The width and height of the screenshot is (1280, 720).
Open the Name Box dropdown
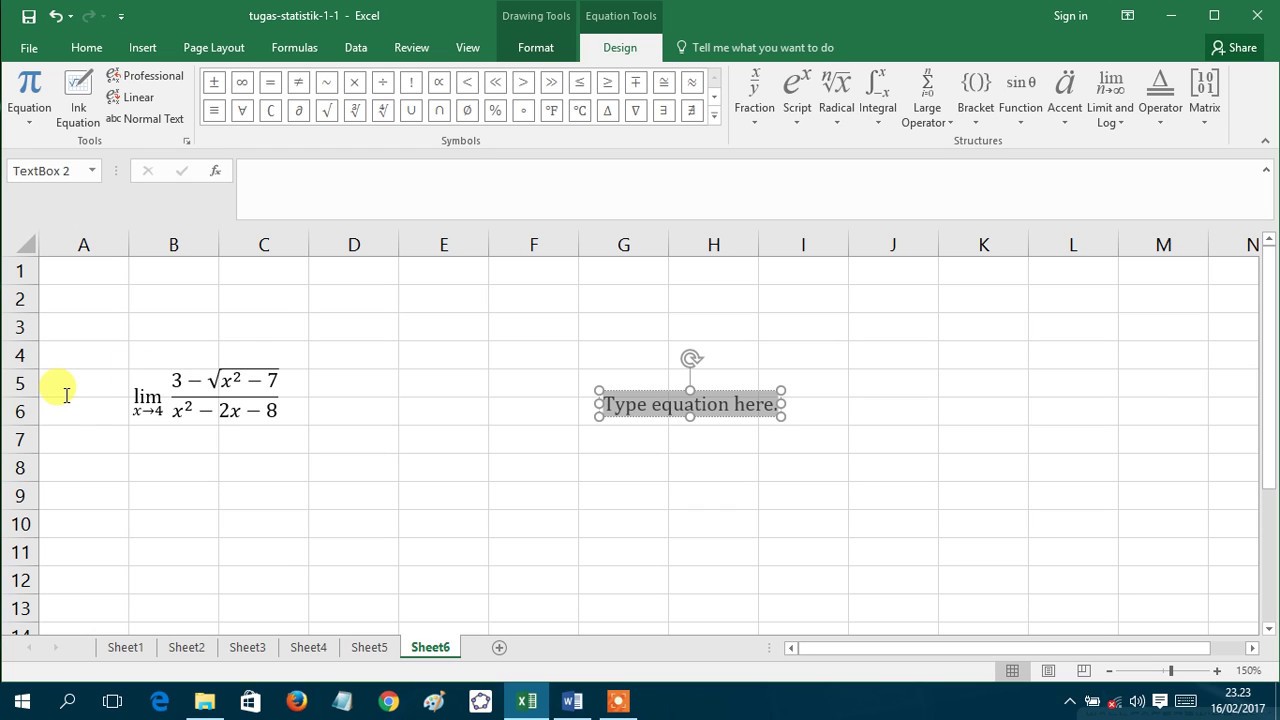click(92, 171)
